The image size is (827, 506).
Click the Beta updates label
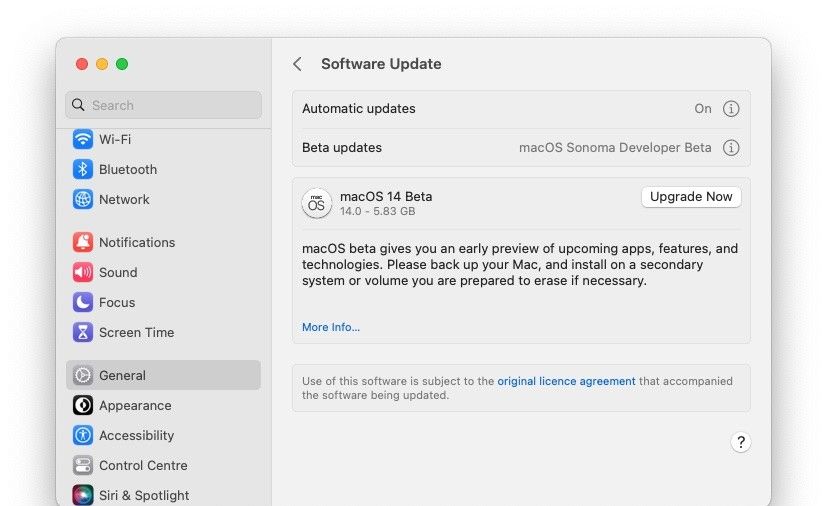click(x=342, y=148)
